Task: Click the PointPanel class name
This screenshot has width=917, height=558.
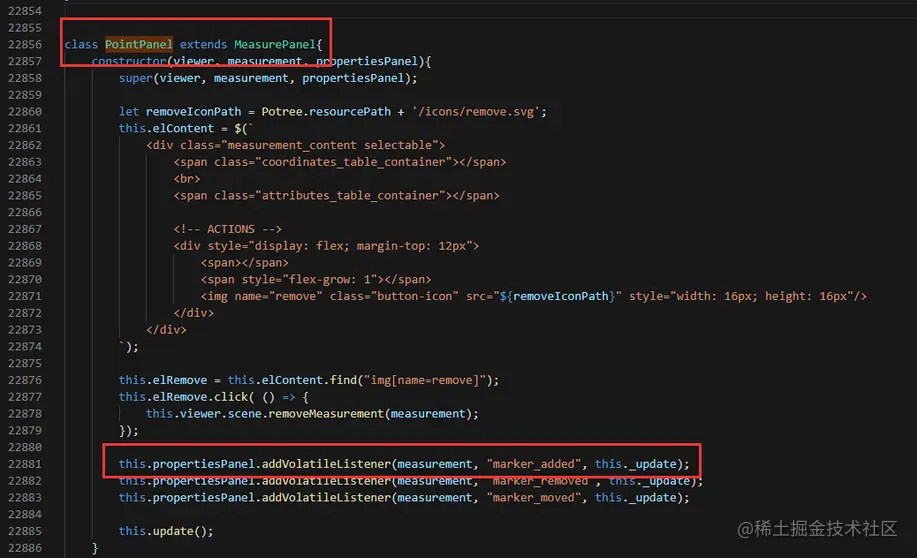Action: [x=139, y=44]
